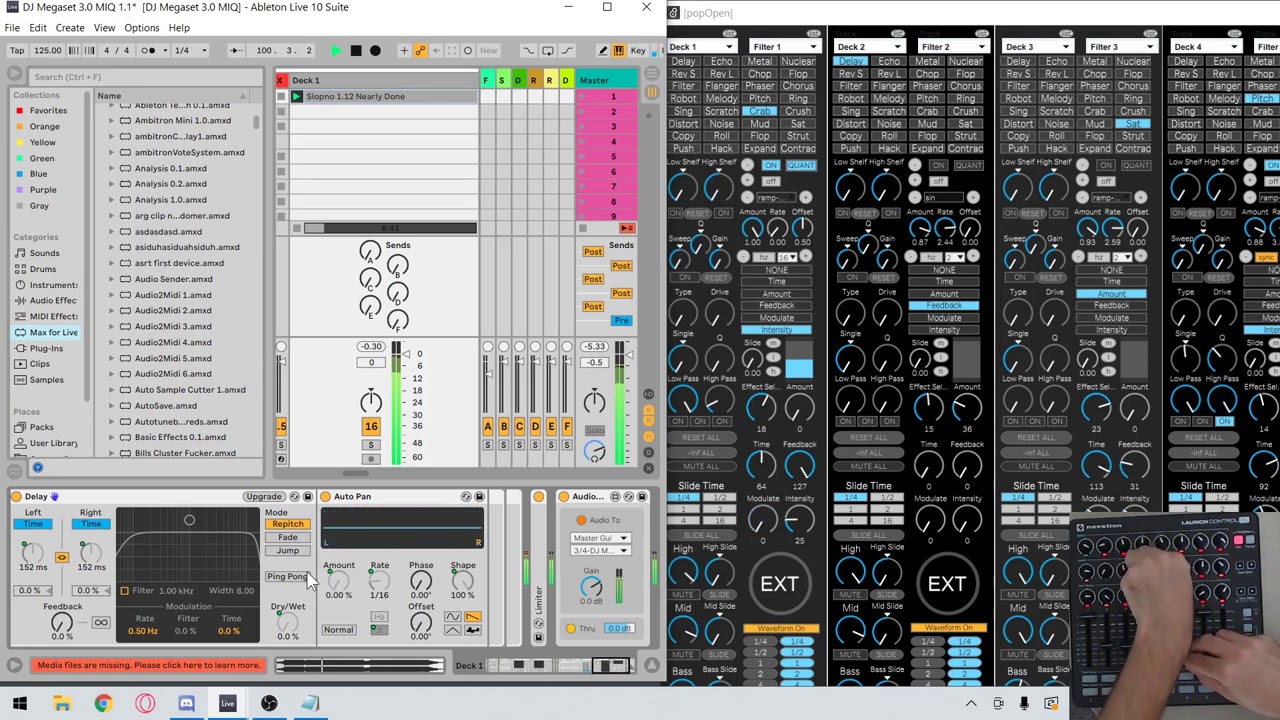This screenshot has width=1280, height=720.
Task: Open OBS Studio from the taskbar
Action: (x=269, y=704)
